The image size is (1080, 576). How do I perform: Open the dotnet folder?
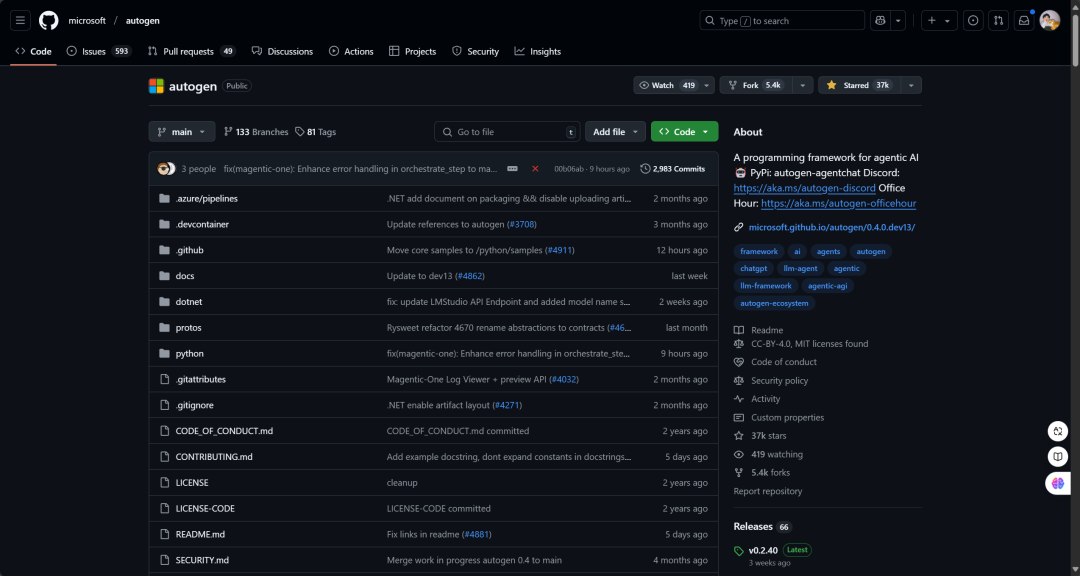tap(189, 302)
